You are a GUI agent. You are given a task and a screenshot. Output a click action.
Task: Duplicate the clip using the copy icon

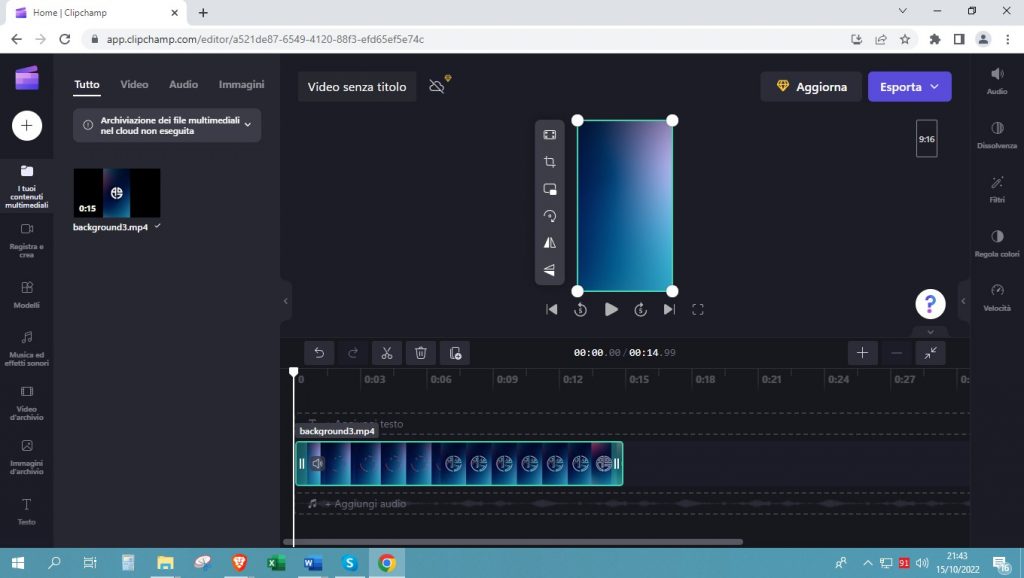pyautogui.click(x=455, y=353)
